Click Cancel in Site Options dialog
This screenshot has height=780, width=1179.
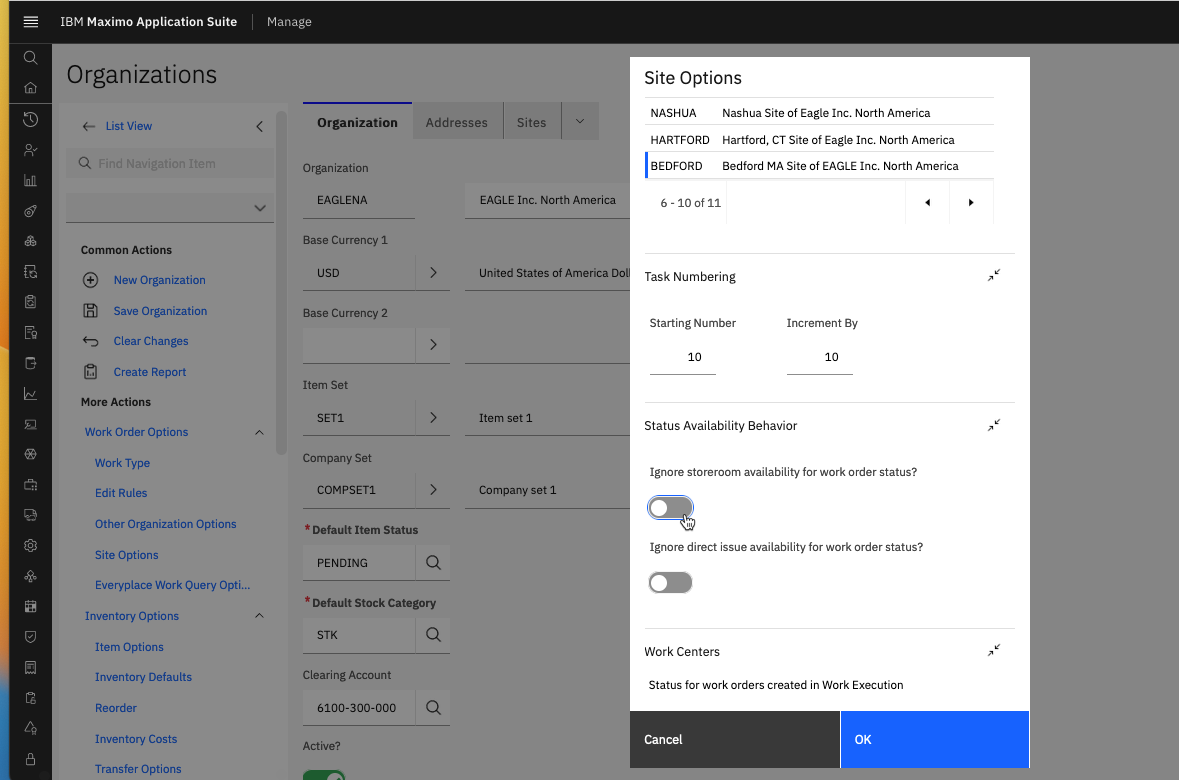(735, 740)
